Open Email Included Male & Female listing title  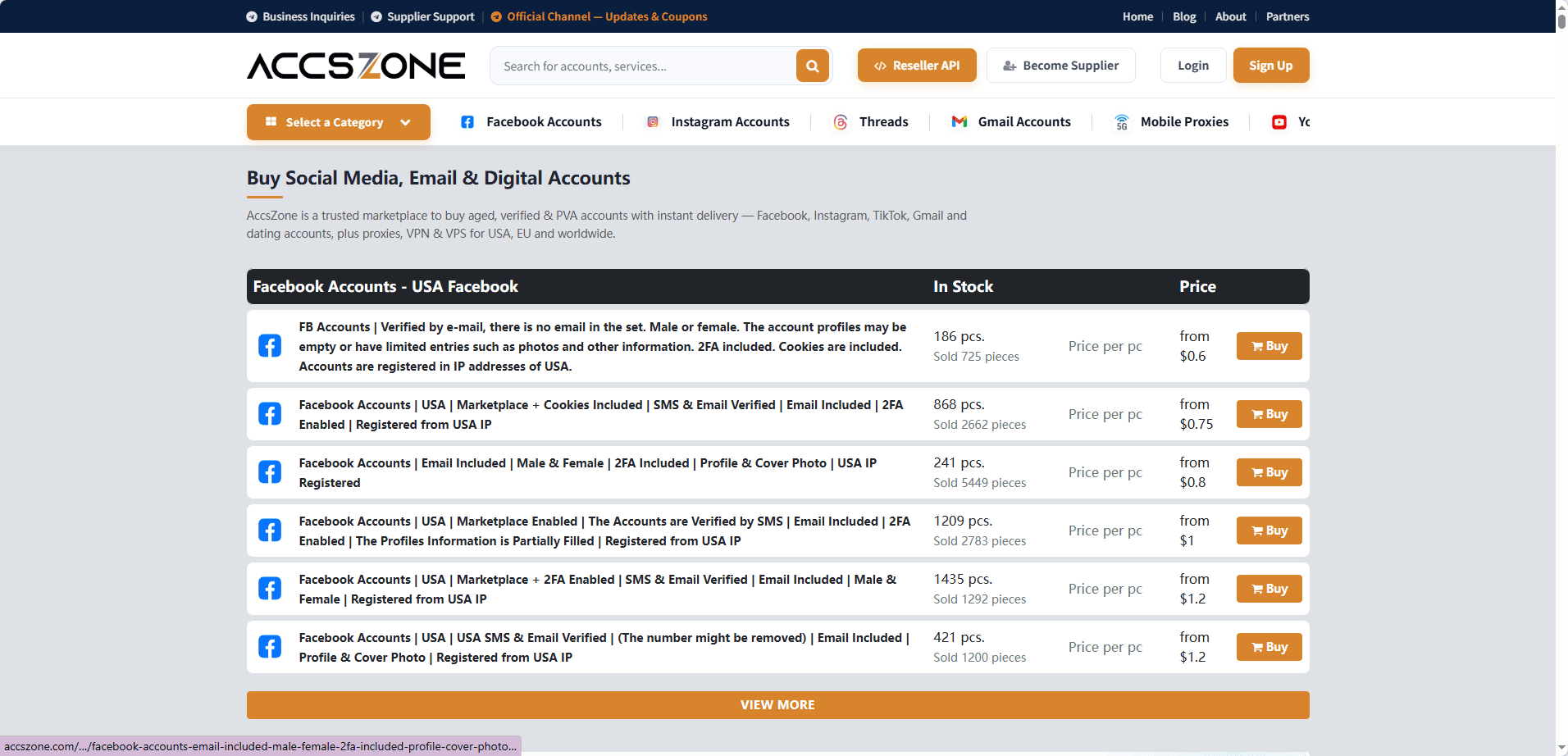(587, 473)
